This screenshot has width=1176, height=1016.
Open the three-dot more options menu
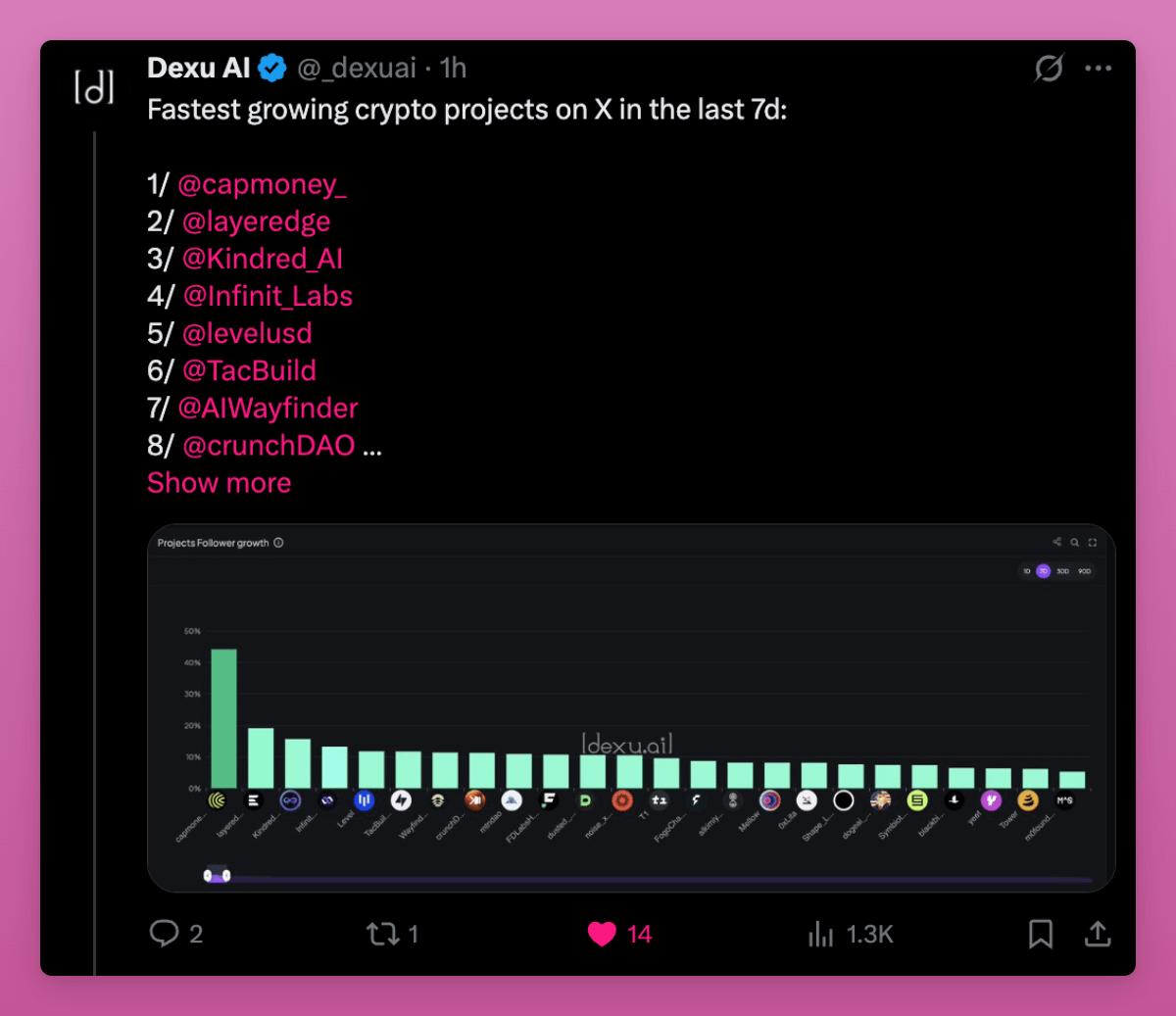[x=1098, y=69]
